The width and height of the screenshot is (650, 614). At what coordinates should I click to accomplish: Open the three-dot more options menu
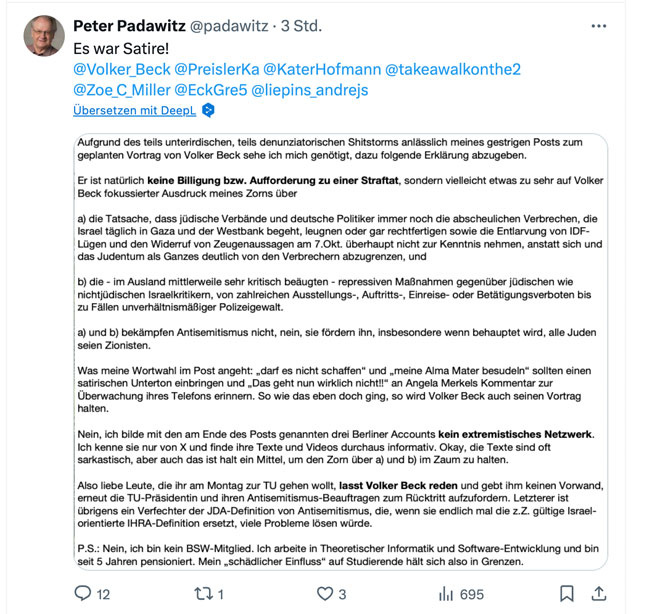[x=598, y=25]
